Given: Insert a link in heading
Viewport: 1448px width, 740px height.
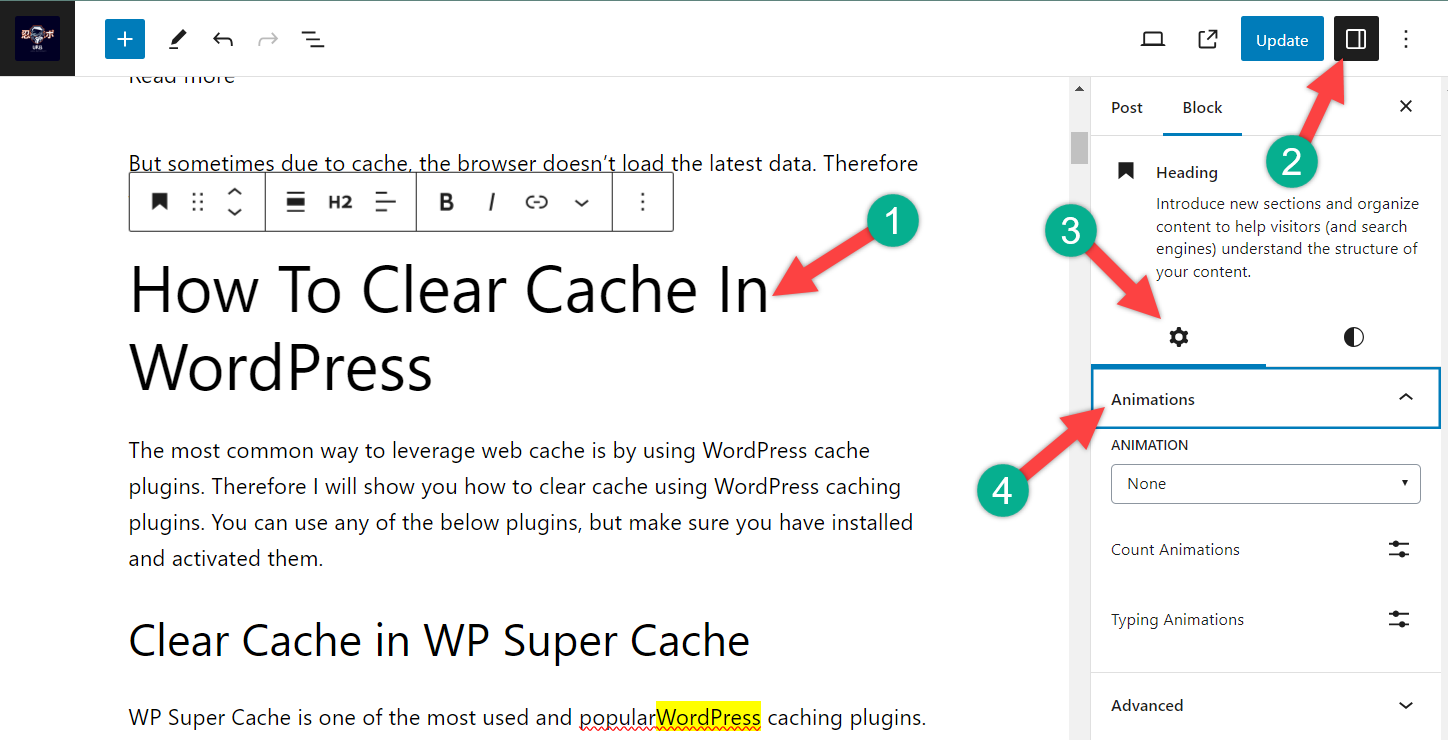Looking at the screenshot, I should [537, 202].
